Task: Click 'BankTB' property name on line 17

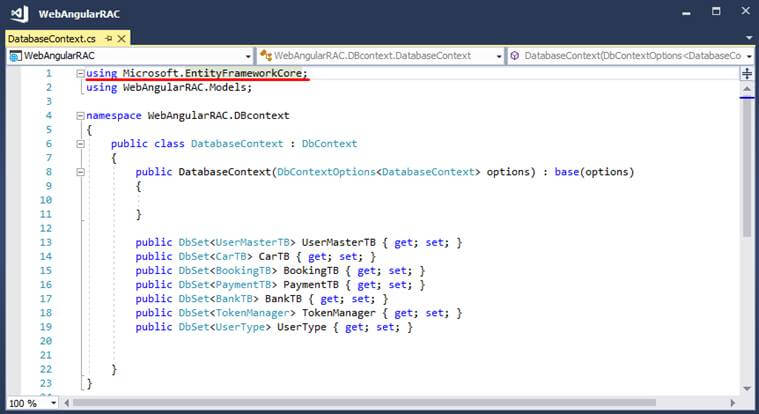Action: coord(283,299)
